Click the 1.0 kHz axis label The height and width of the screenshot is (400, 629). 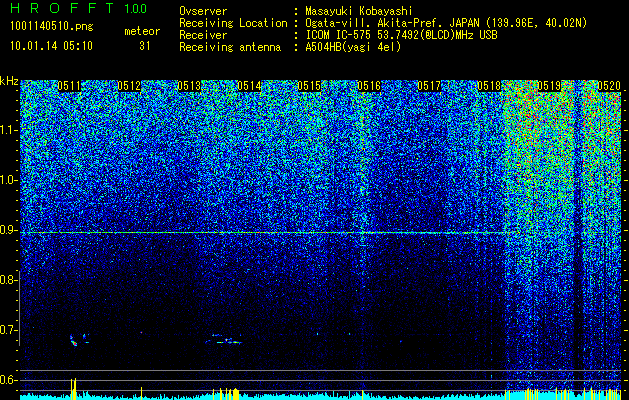click(9, 180)
